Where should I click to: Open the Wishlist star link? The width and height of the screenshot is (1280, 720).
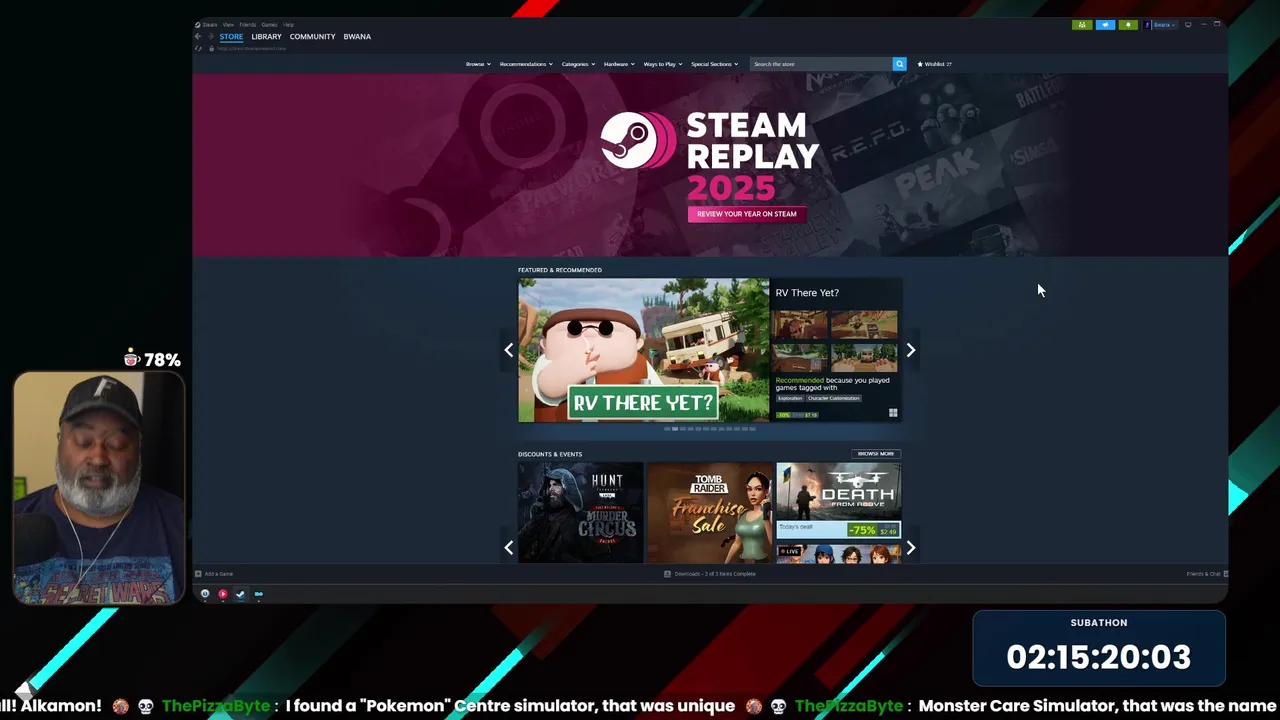coord(934,64)
